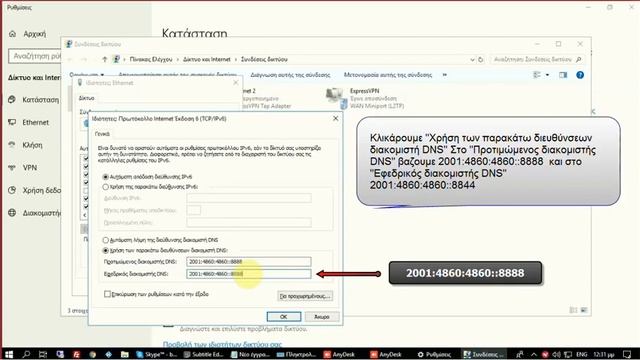Click the preferred DNS server input field

[x=249, y=262]
